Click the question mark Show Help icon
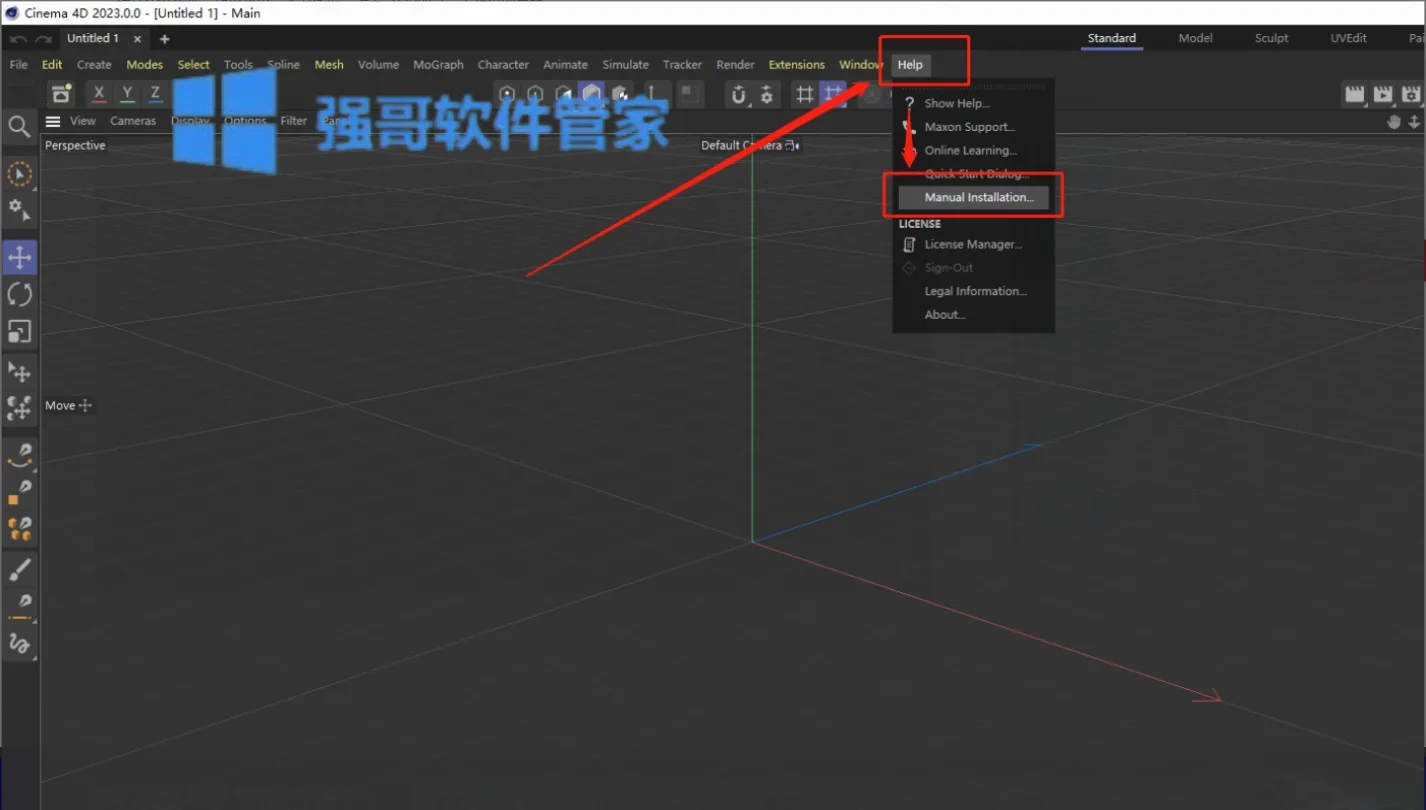Screen dimensions: 1426x810 pos(909,103)
